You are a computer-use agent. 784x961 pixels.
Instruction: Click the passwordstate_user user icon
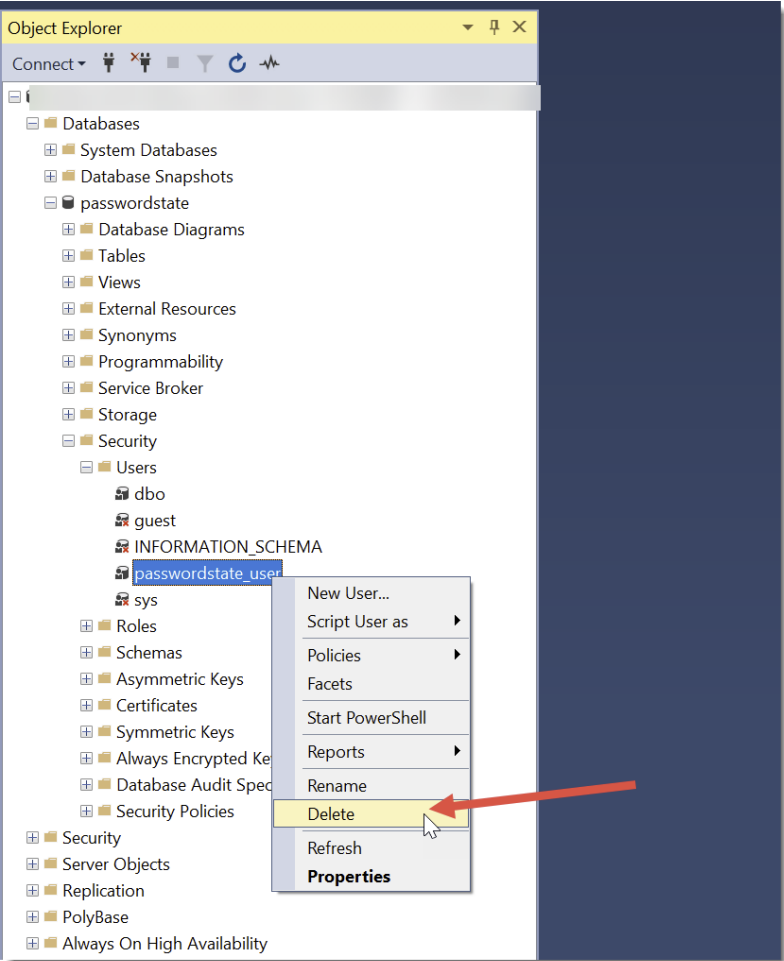pos(122,573)
